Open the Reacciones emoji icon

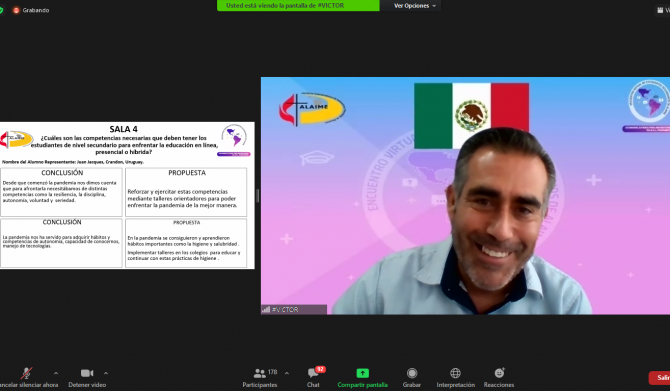pos(499,373)
